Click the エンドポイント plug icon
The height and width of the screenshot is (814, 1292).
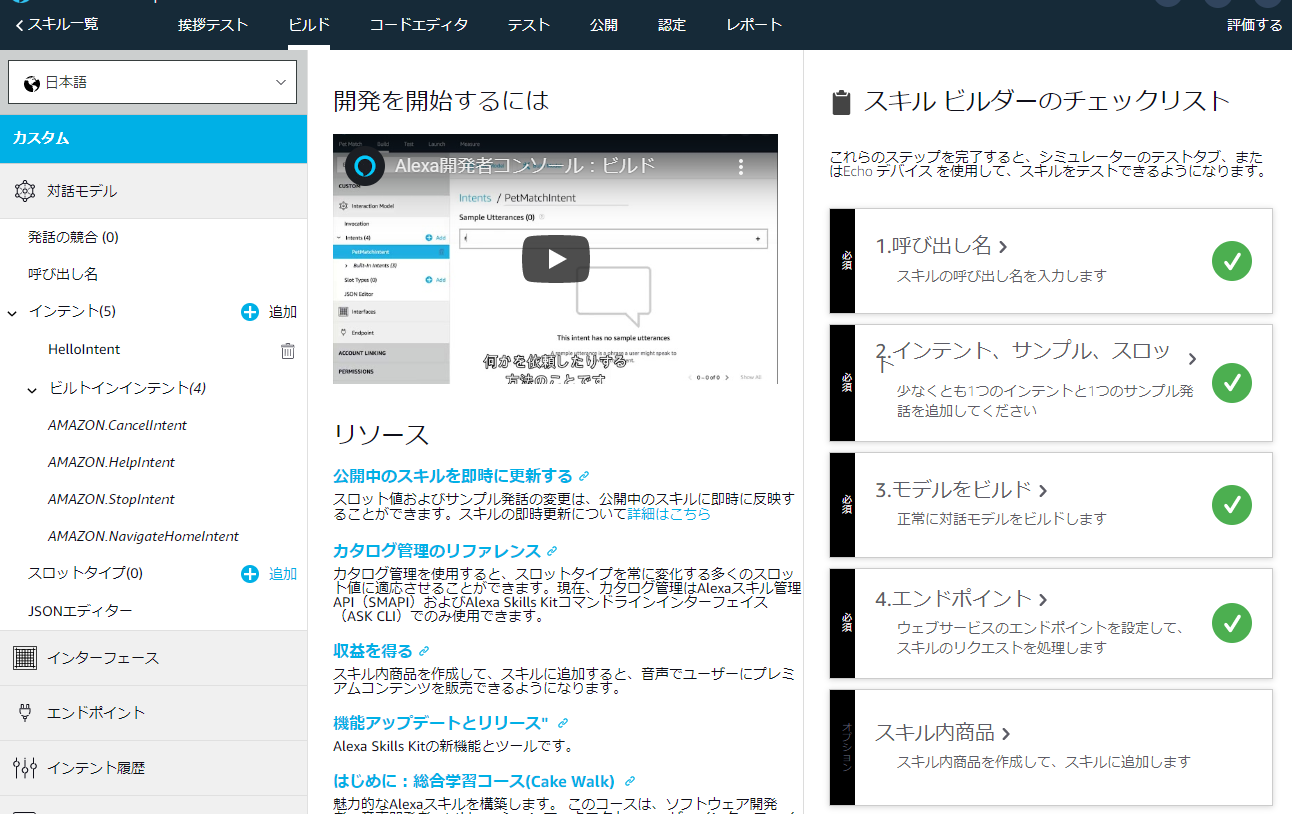26,713
